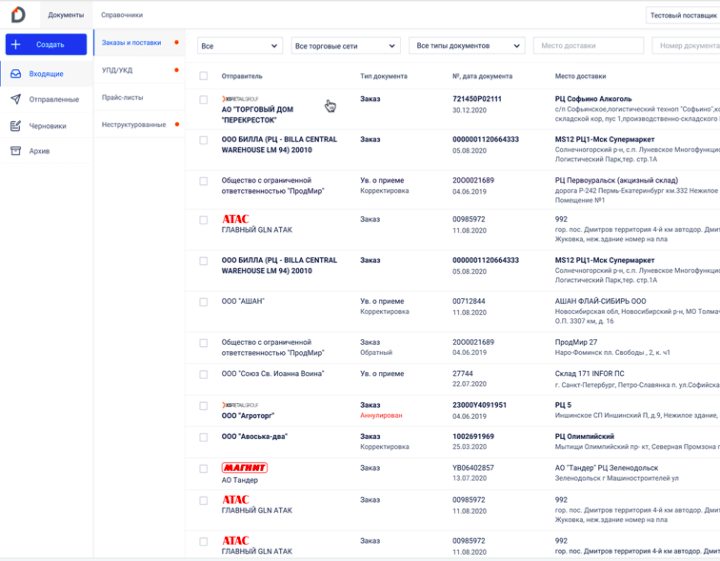720x561 pixels.
Task: Open the Тестовый поставщик selector
Action: click(683, 16)
